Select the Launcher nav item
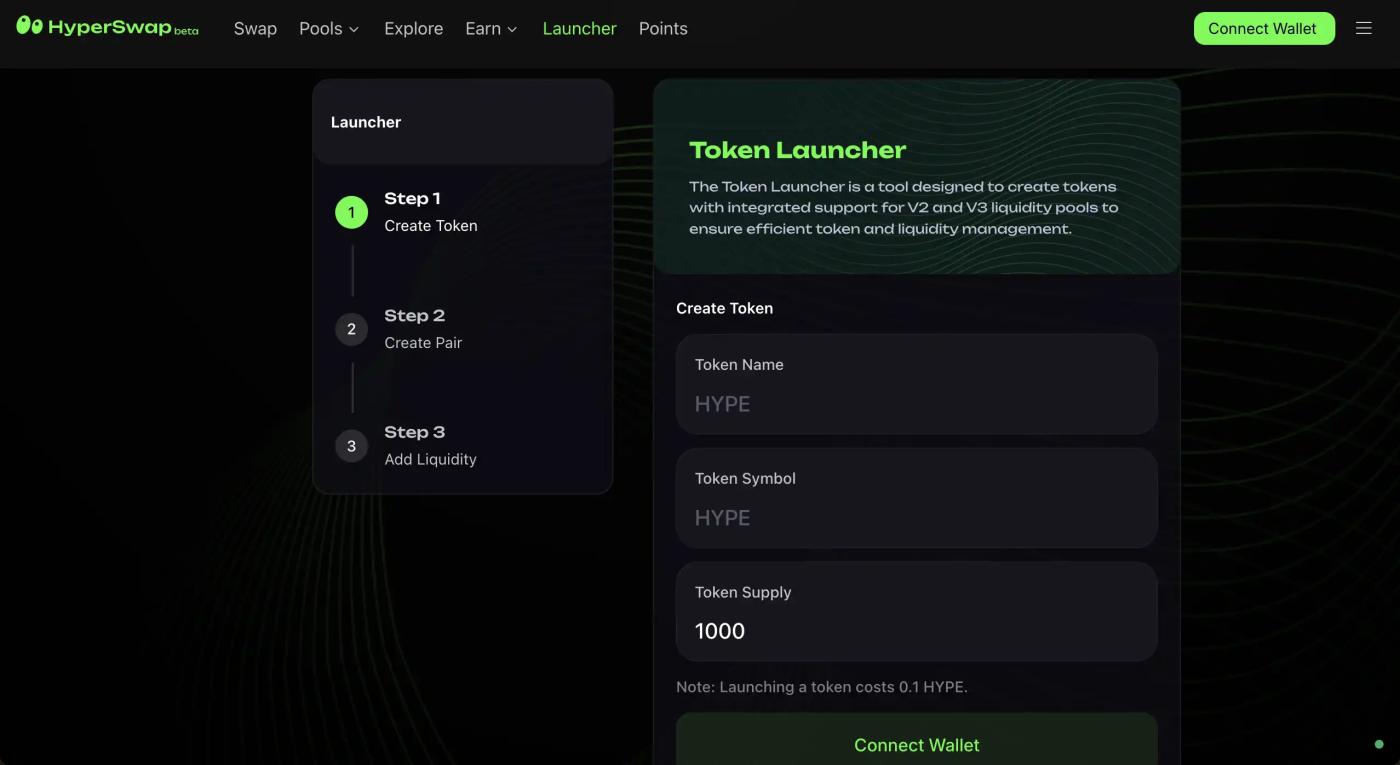1400x765 pixels. (579, 28)
